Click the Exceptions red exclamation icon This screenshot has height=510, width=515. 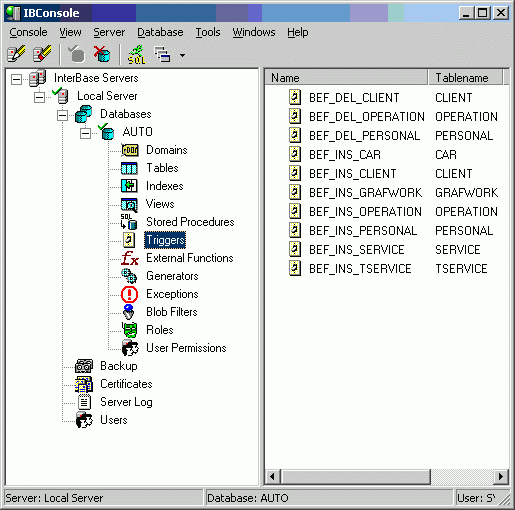coord(129,294)
